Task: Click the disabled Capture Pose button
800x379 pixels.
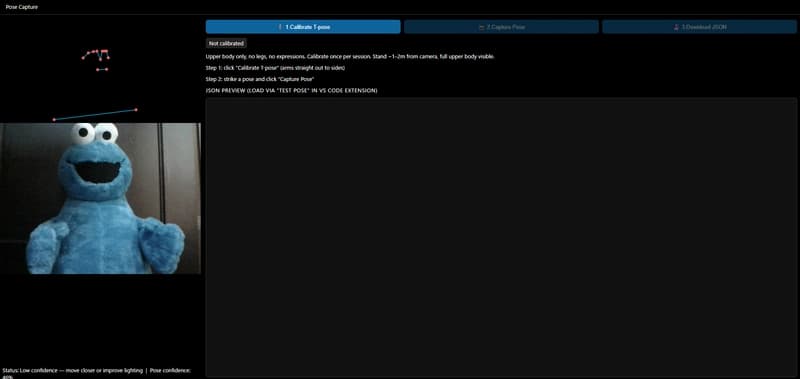Action: [x=501, y=27]
